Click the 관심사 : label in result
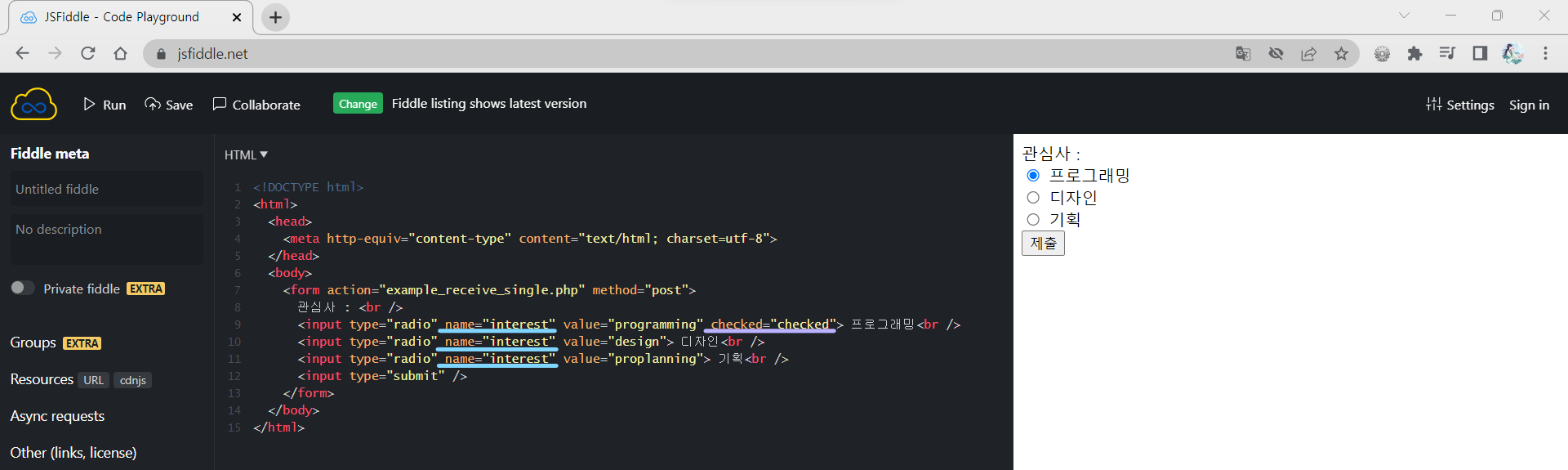The width and height of the screenshot is (1568, 470). (x=1051, y=154)
